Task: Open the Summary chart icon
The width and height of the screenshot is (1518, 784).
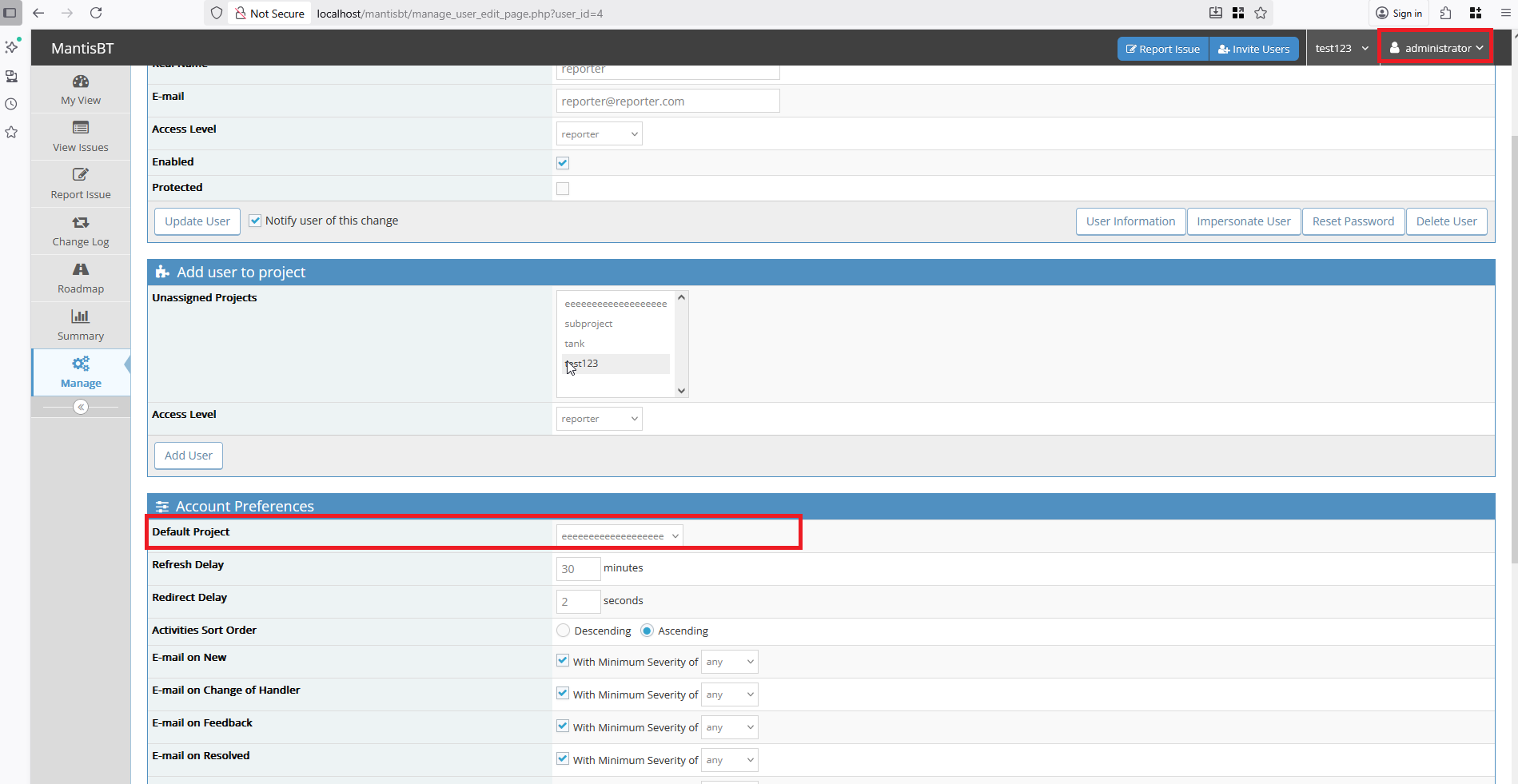Action: 81,316
